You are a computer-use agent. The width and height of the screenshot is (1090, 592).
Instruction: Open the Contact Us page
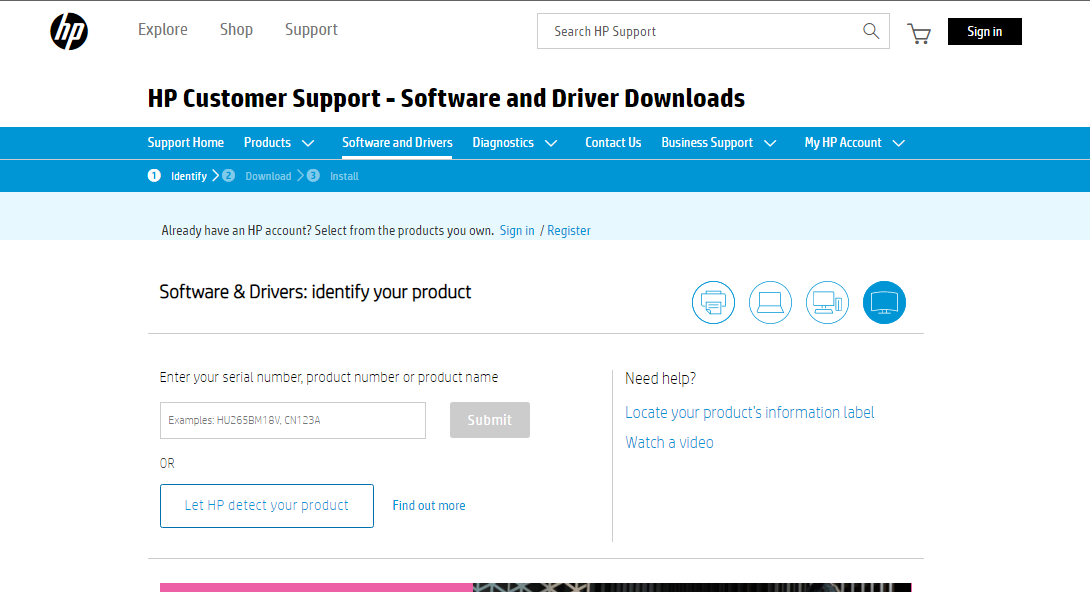pyautogui.click(x=613, y=143)
